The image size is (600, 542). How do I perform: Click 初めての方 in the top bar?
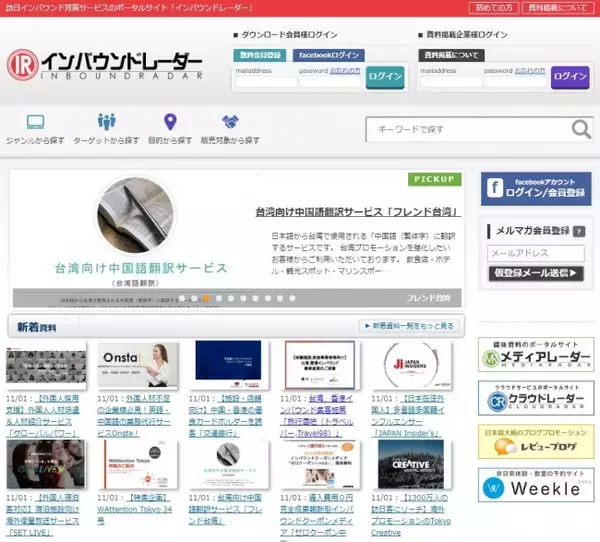point(494,8)
